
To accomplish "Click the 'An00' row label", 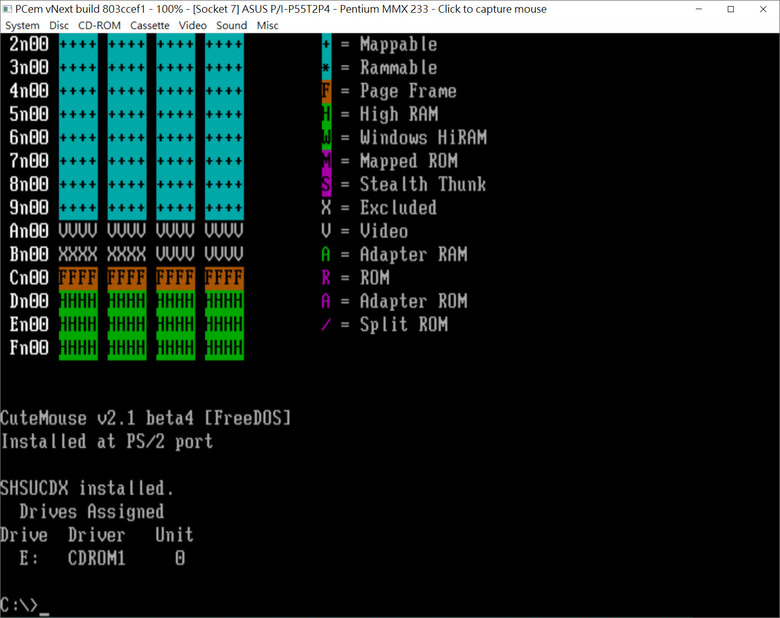I will (x=29, y=231).
